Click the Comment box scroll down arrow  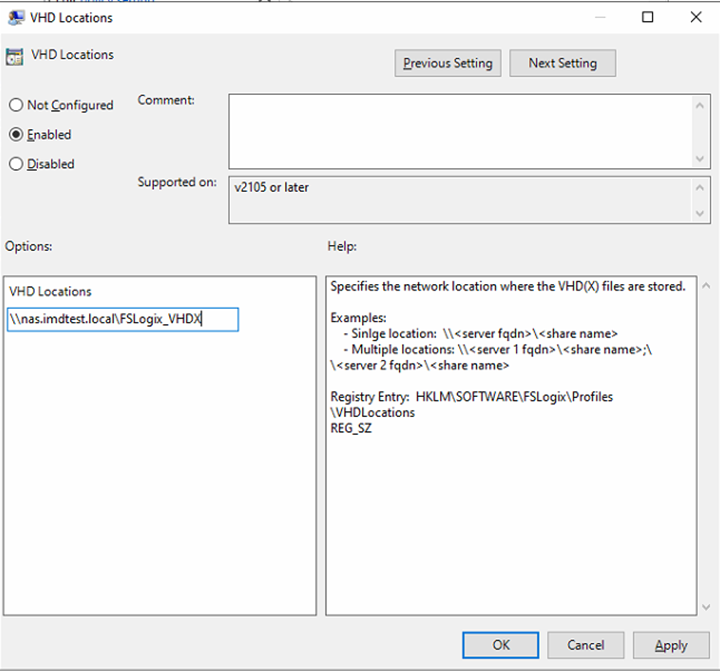[701, 158]
